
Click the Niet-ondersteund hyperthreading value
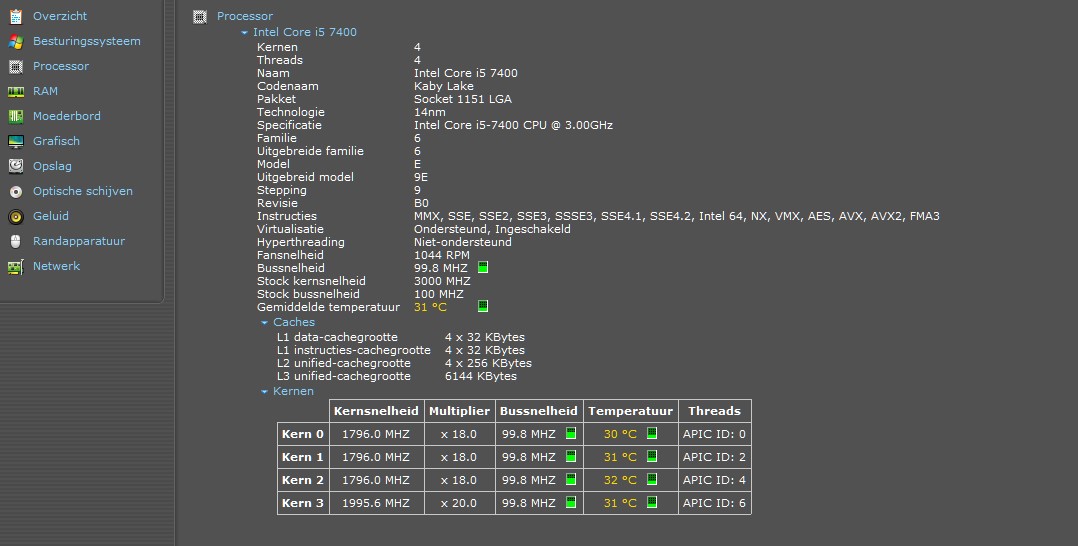coord(463,243)
